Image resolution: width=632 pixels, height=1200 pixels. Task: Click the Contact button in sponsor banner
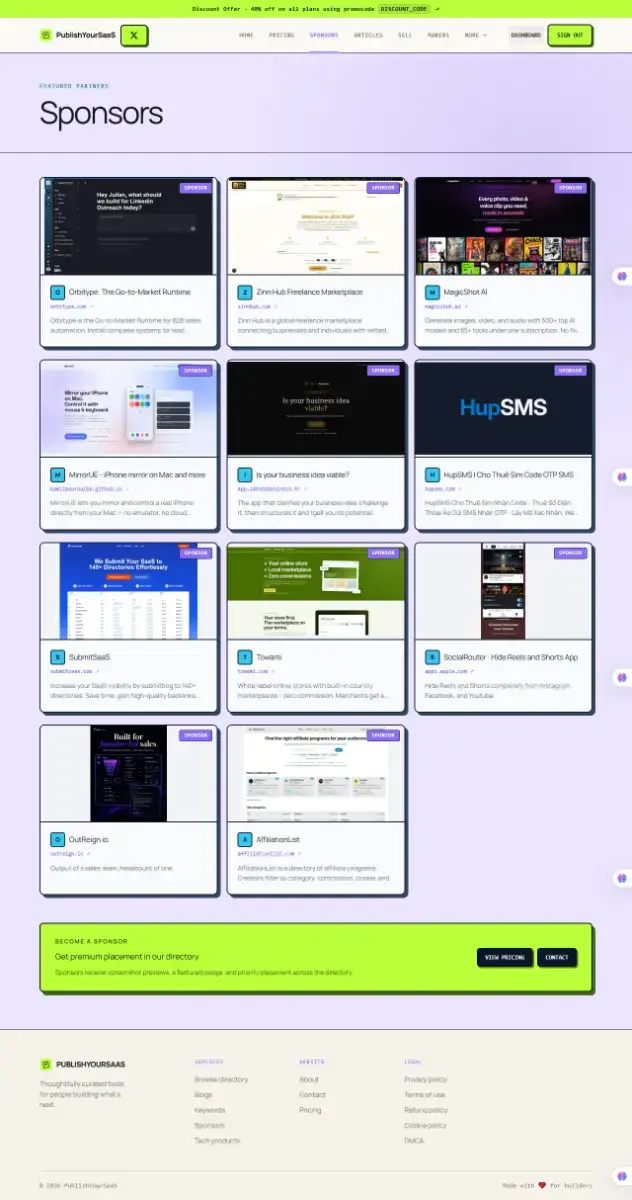(556, 957)
